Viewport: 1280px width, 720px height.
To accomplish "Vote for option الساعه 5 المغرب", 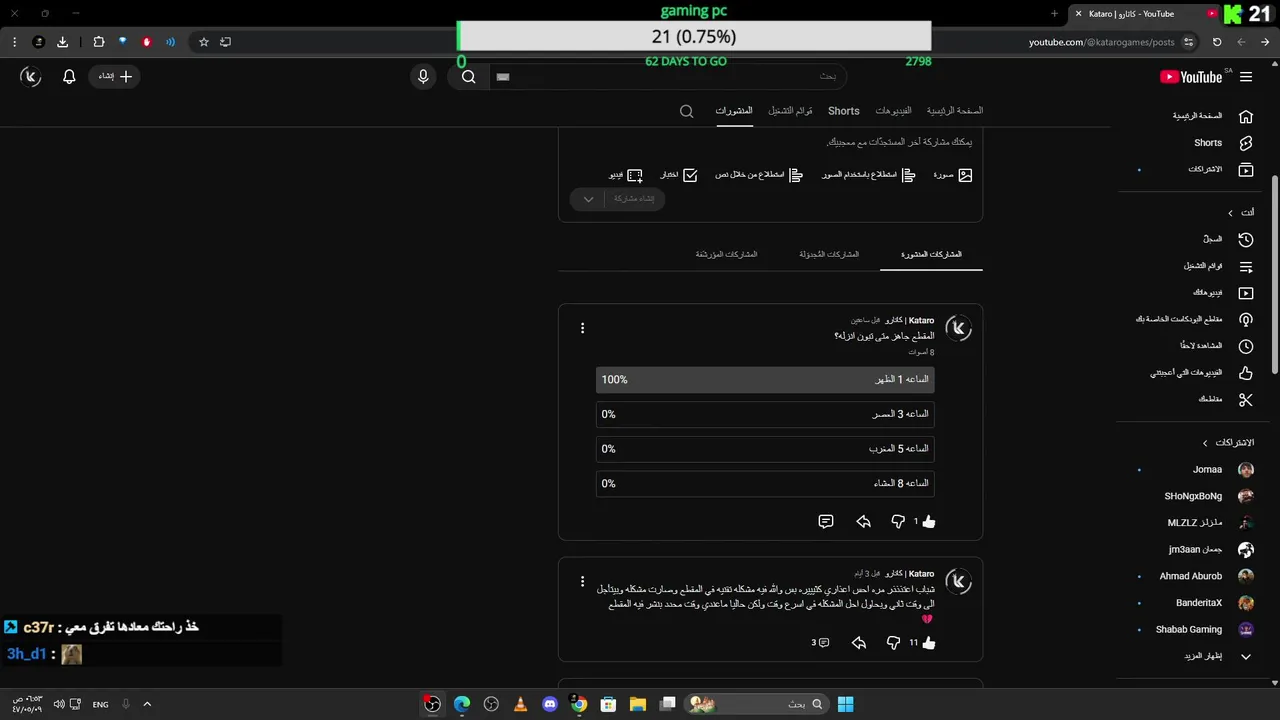I will (x=765, y=449).
